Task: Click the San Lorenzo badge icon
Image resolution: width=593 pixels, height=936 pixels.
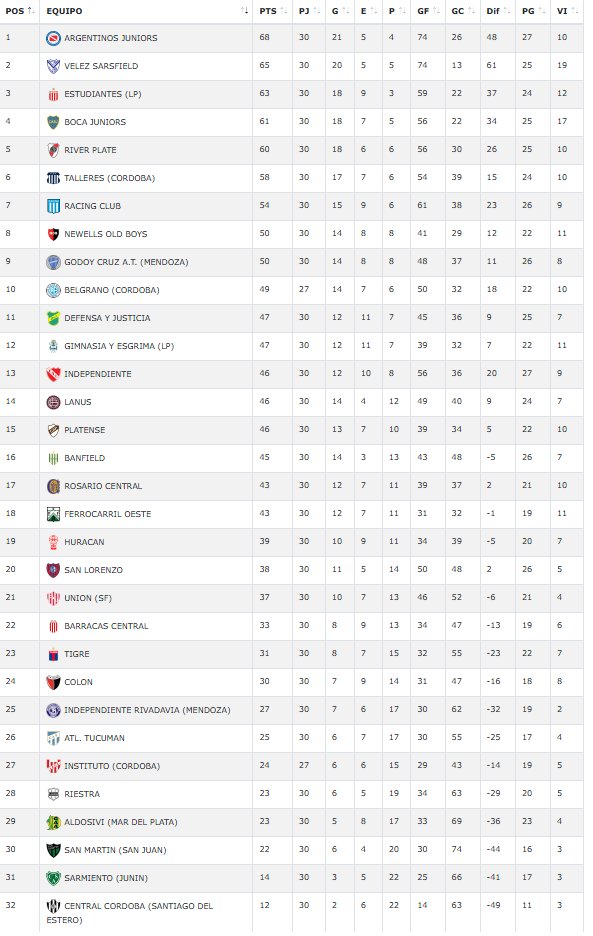Action: (x=53, y=571)
